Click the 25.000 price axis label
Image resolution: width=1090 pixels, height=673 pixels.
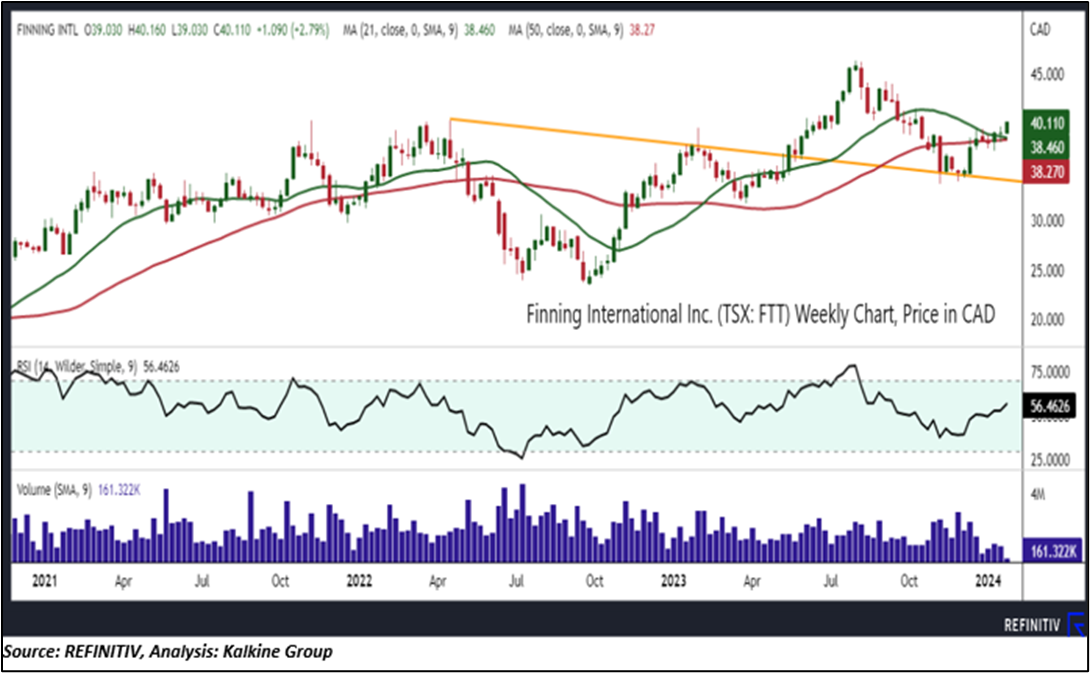tap(1047, 270)
